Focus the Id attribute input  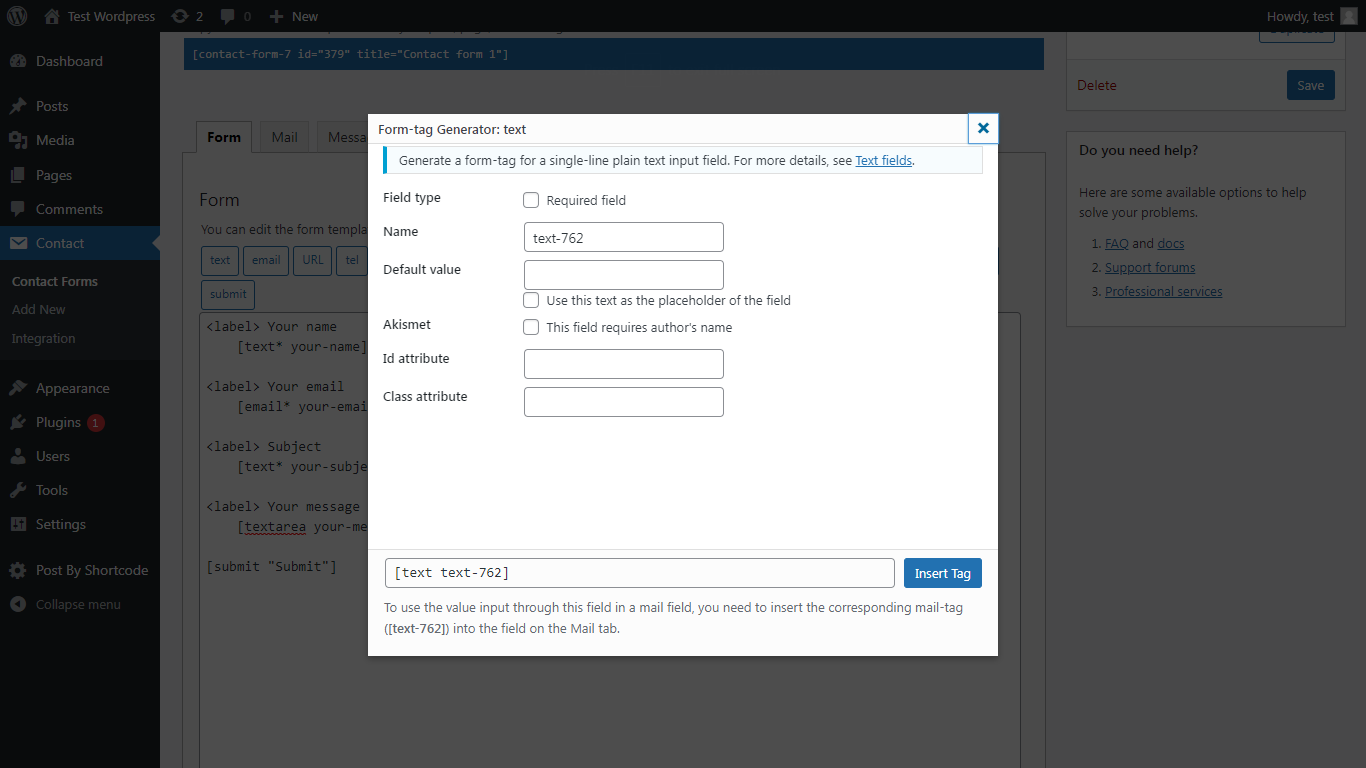click(x=624, y=364)
